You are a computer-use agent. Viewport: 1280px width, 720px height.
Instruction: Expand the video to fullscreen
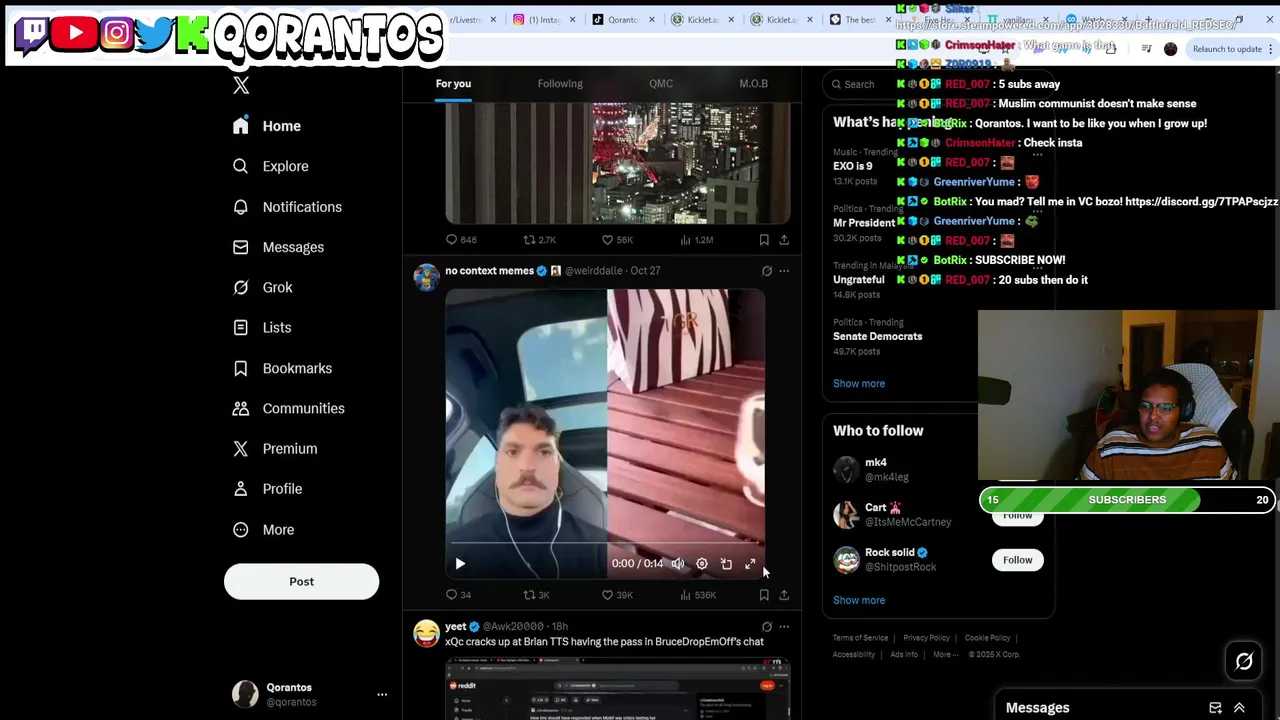(750, 564)
